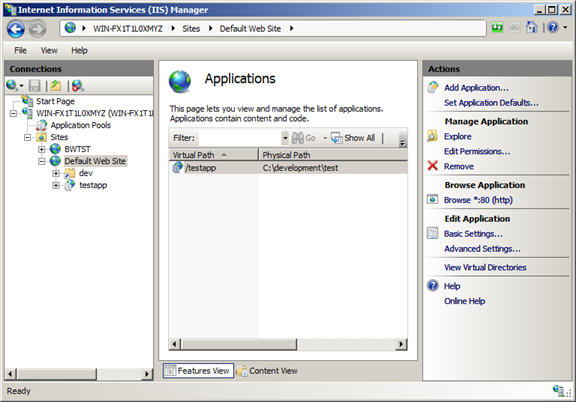Open the dropdown arrow next to Go
The height and width of the screenshot is (402, 576).
325,138
